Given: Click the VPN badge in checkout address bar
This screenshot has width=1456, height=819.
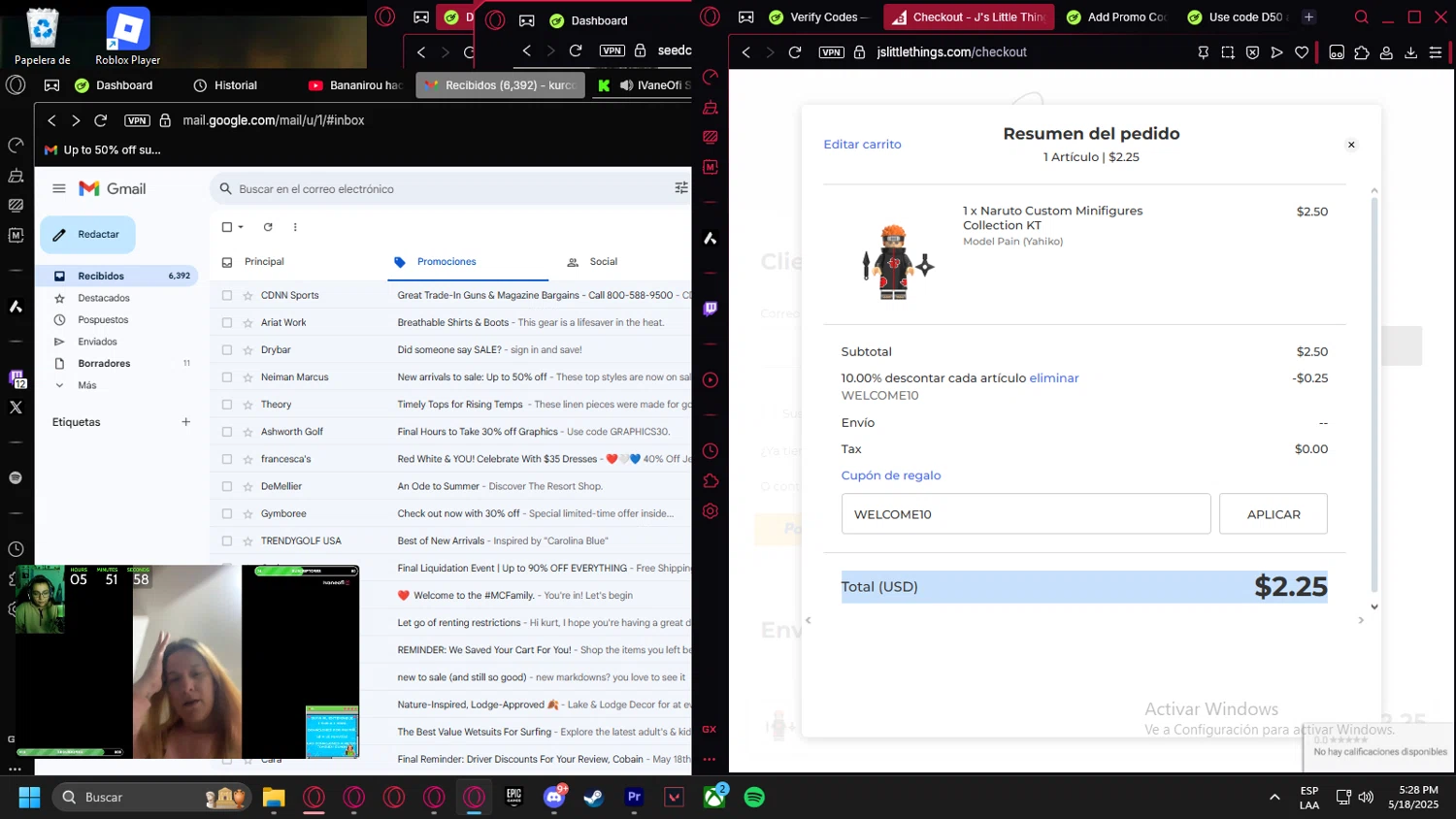Looking at the screenshot, I should (832, 52).
